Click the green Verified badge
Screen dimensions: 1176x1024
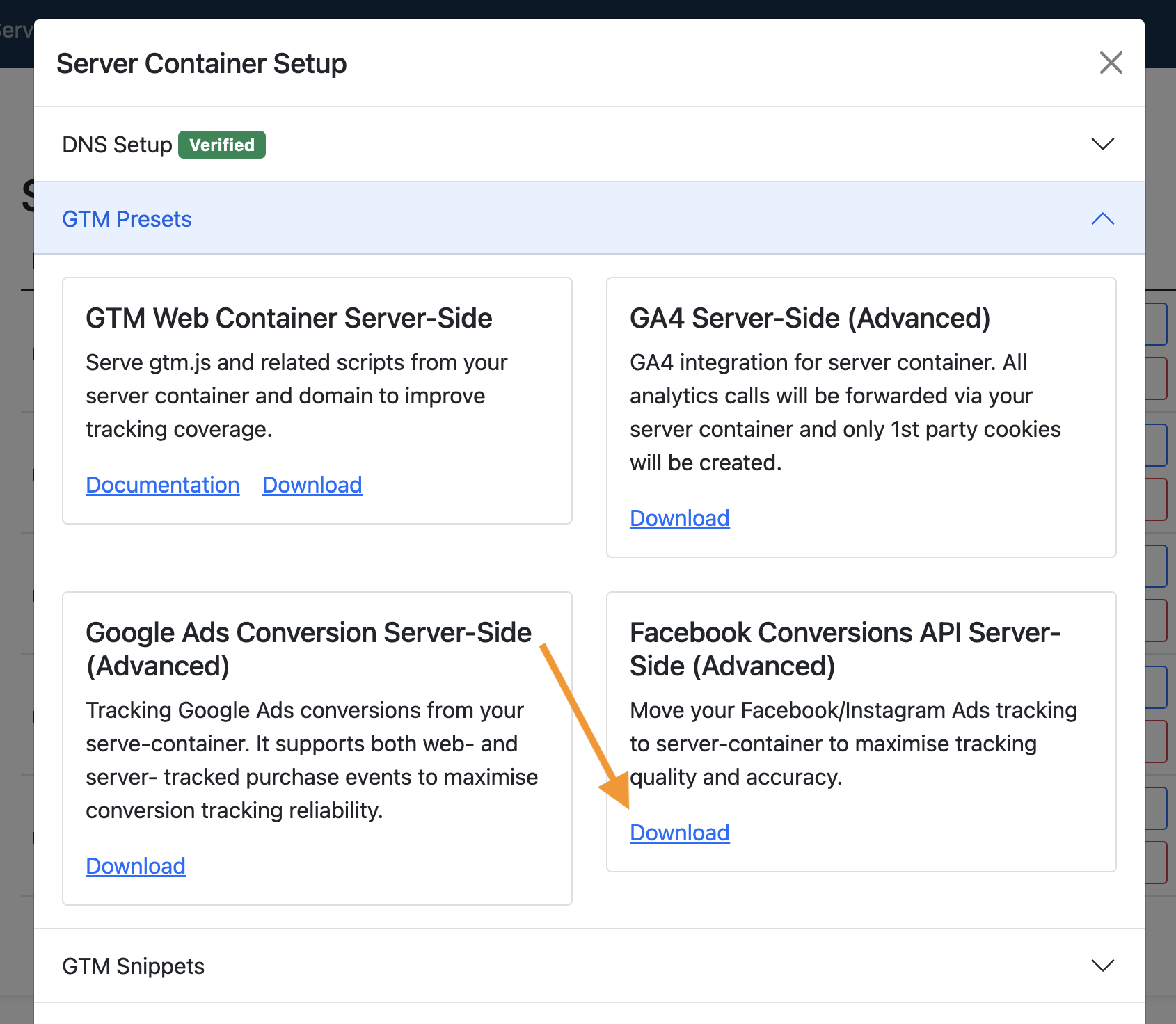222,145
